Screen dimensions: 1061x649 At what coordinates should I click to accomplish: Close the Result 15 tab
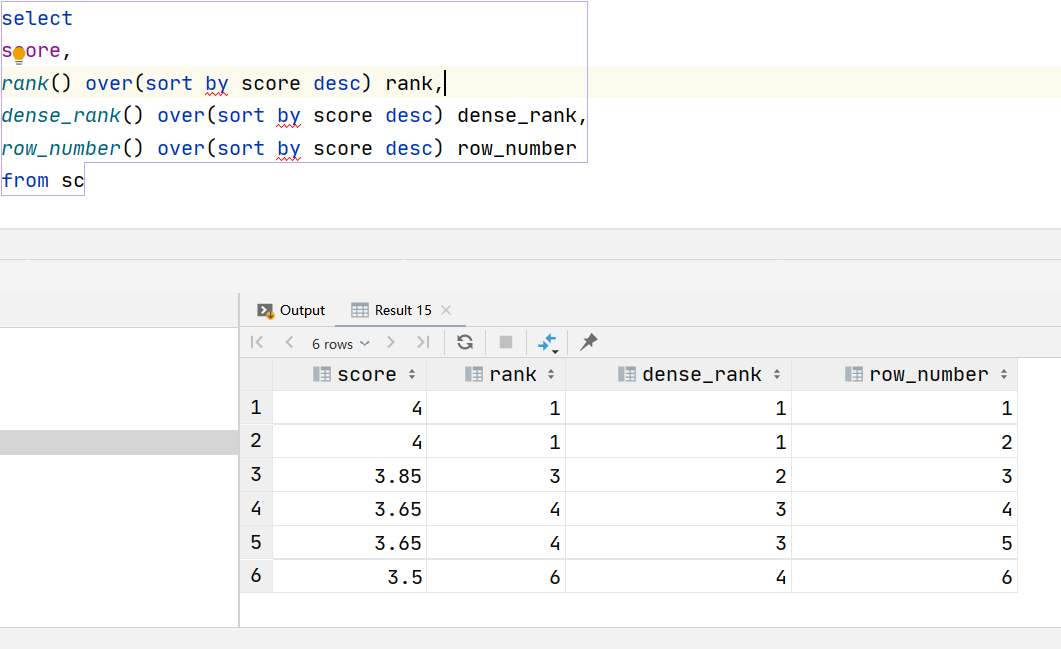click(446, 310)
